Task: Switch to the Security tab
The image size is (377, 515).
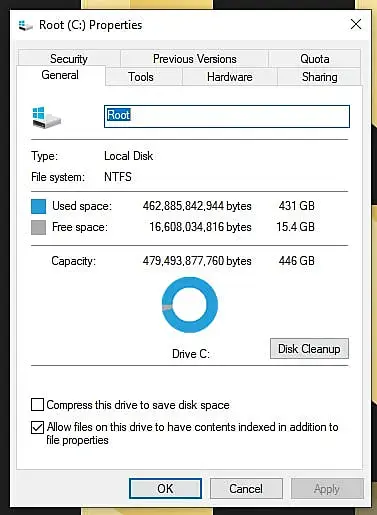Action: [69, 59]
